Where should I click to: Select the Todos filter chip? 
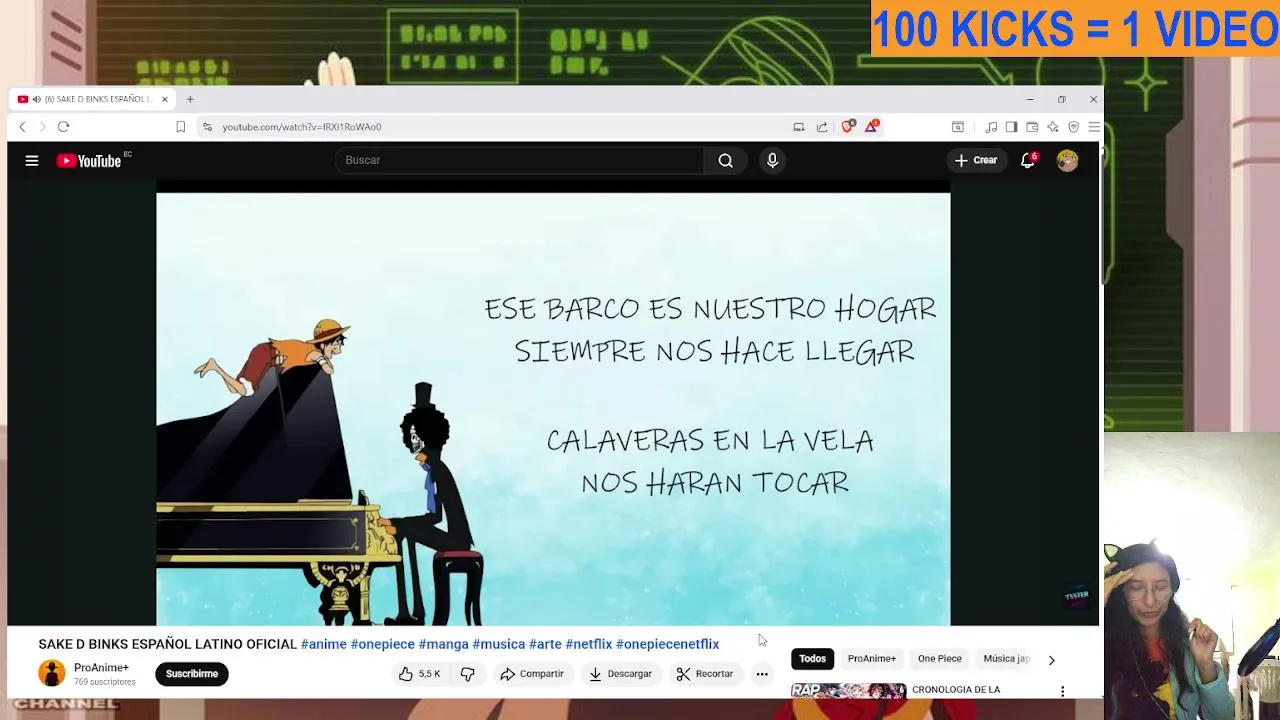(813, 659)
